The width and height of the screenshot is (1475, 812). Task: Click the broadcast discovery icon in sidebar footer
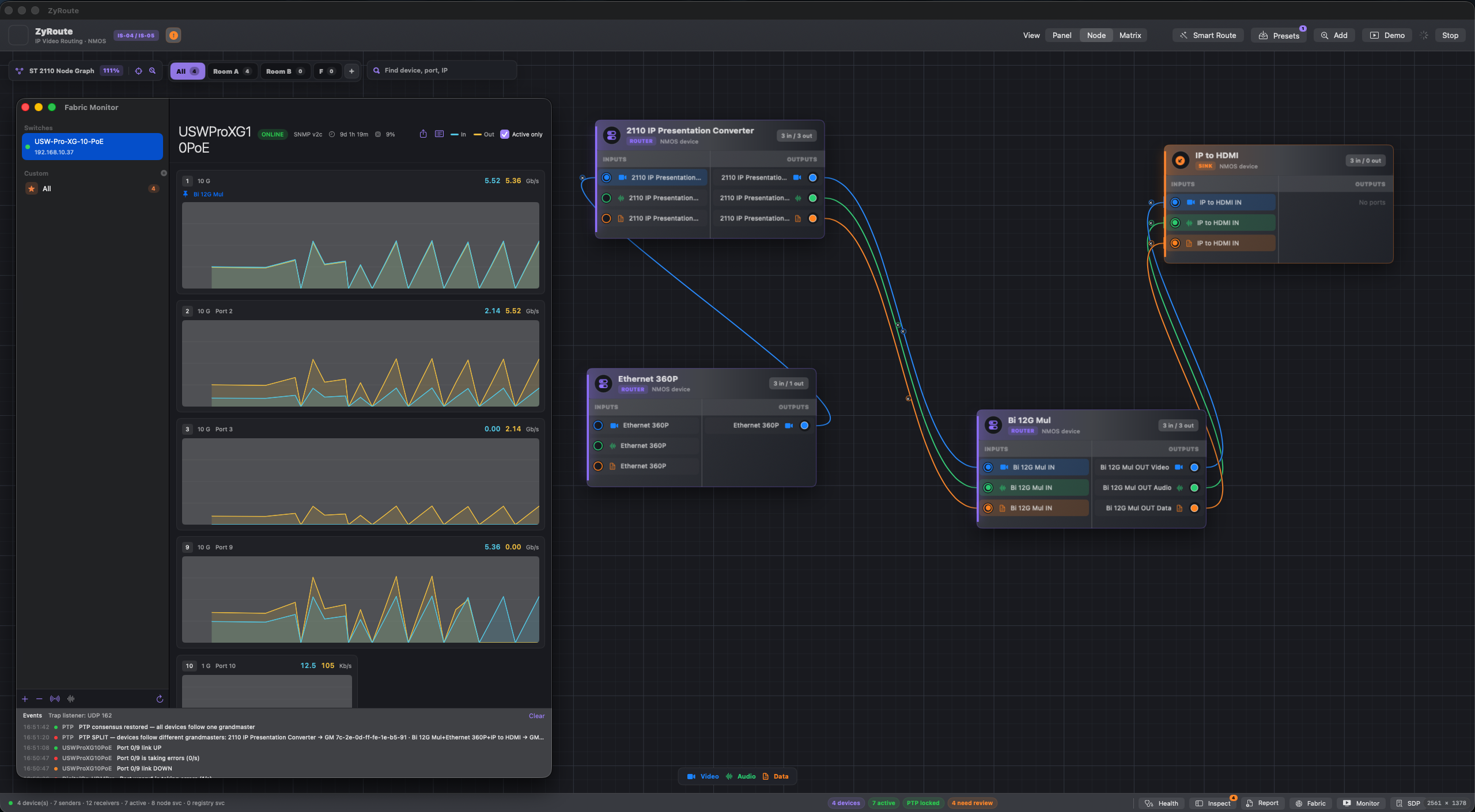55,699
